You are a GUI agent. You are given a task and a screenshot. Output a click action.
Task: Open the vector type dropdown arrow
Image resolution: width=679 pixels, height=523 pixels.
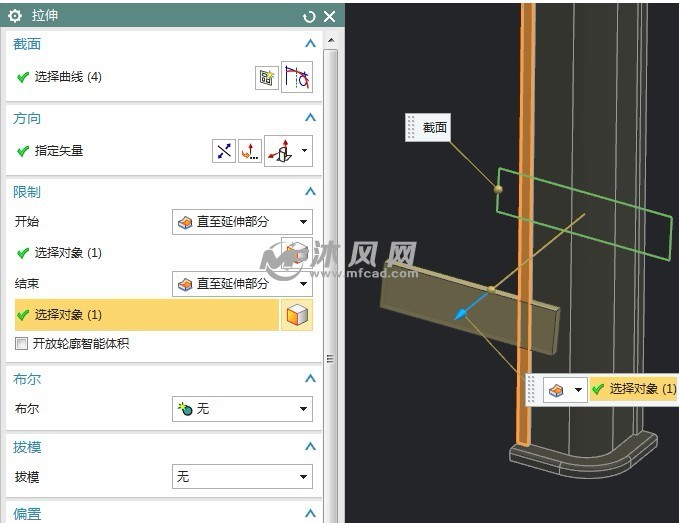click(304, 151)
